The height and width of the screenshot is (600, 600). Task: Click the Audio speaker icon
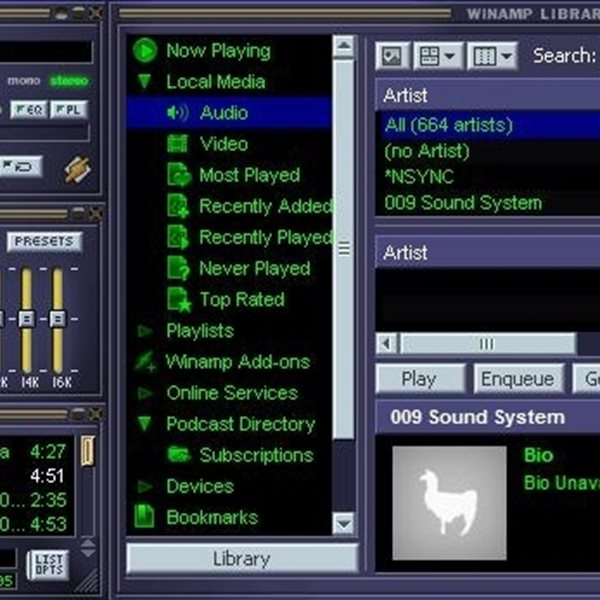pos(178,113)
